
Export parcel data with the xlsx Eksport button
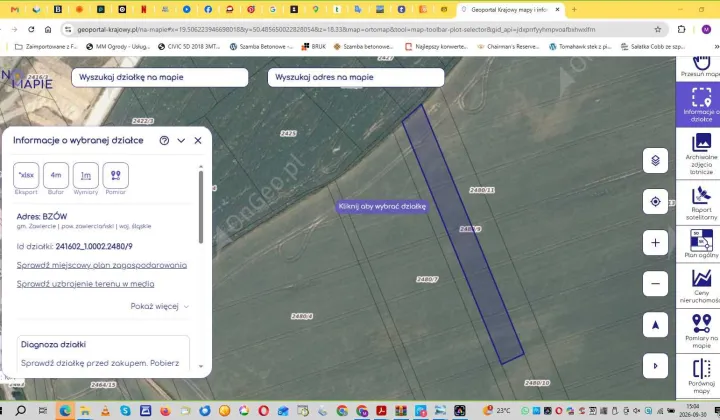[26, 175]
